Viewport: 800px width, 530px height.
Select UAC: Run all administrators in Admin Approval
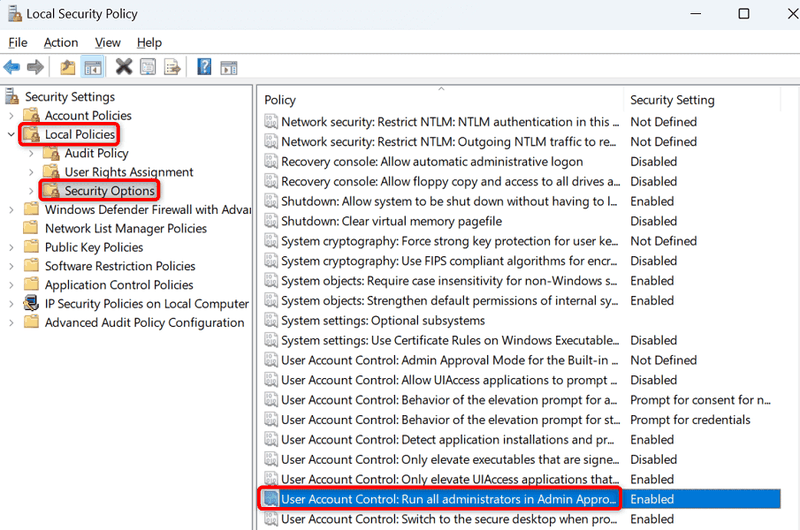tap(448, 499)
